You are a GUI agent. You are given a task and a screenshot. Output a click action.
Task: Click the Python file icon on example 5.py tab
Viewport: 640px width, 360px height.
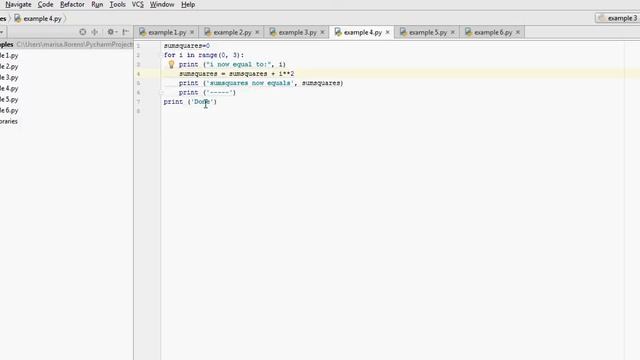403,32
